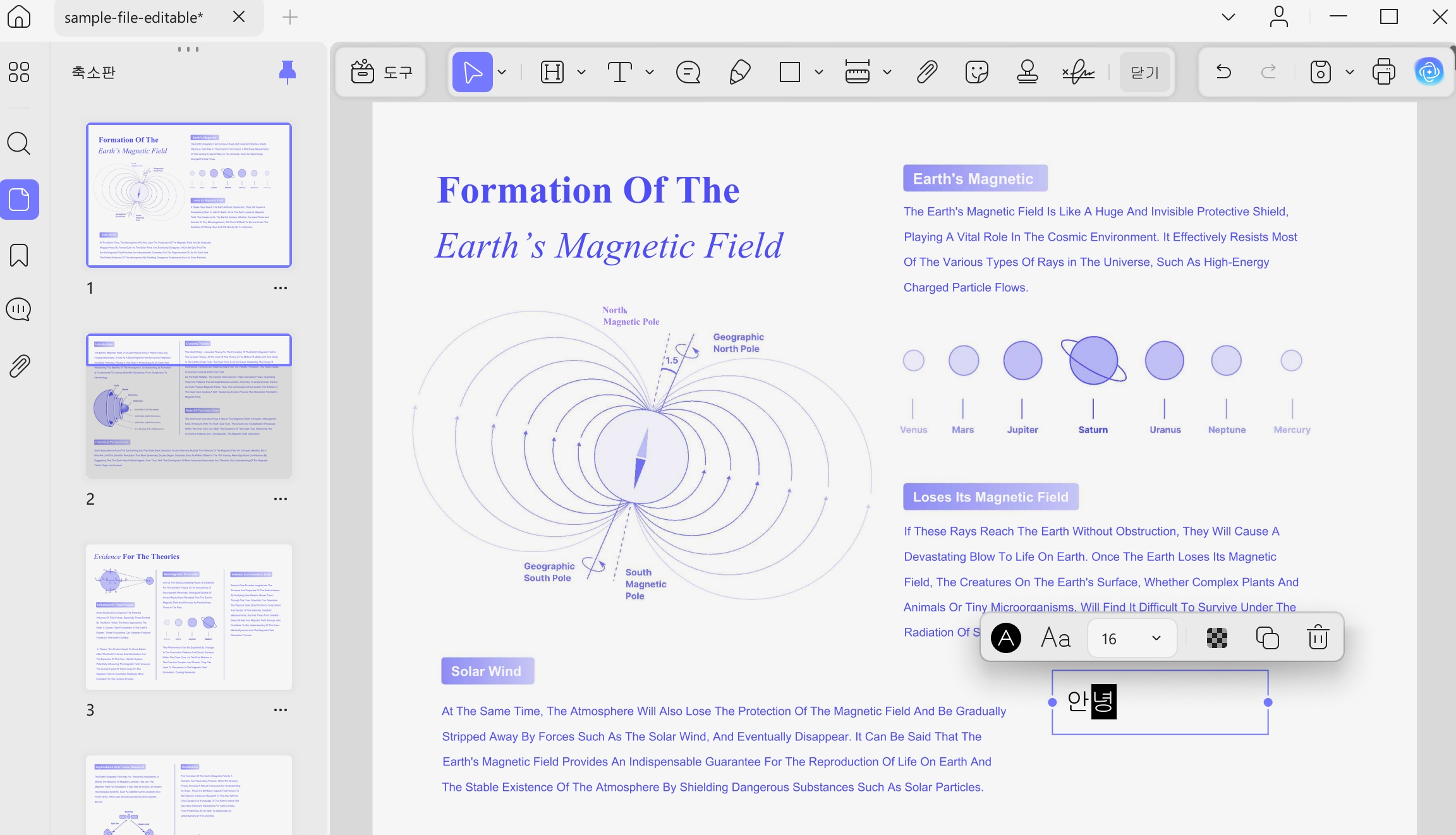This screenshot has width=1456, height=835.
Task: Open the more options for page 1
Action: point(281,288)
